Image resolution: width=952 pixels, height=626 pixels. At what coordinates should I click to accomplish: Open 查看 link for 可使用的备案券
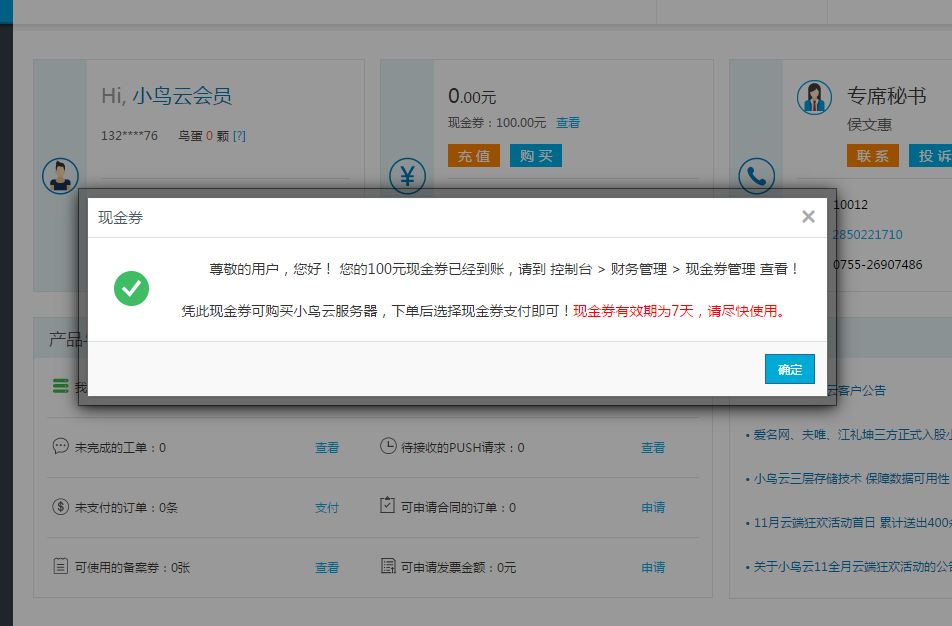(x=327, y=568)
